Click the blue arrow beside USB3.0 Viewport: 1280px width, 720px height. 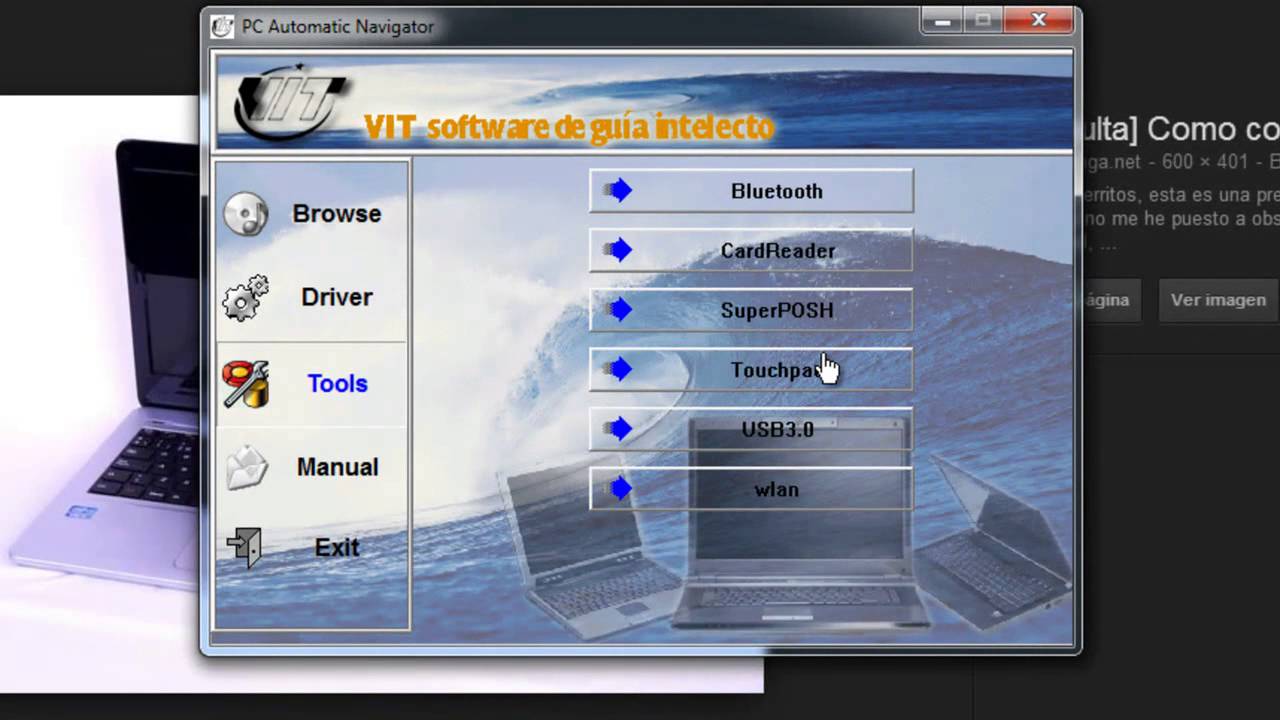click(x=619, y=429)
